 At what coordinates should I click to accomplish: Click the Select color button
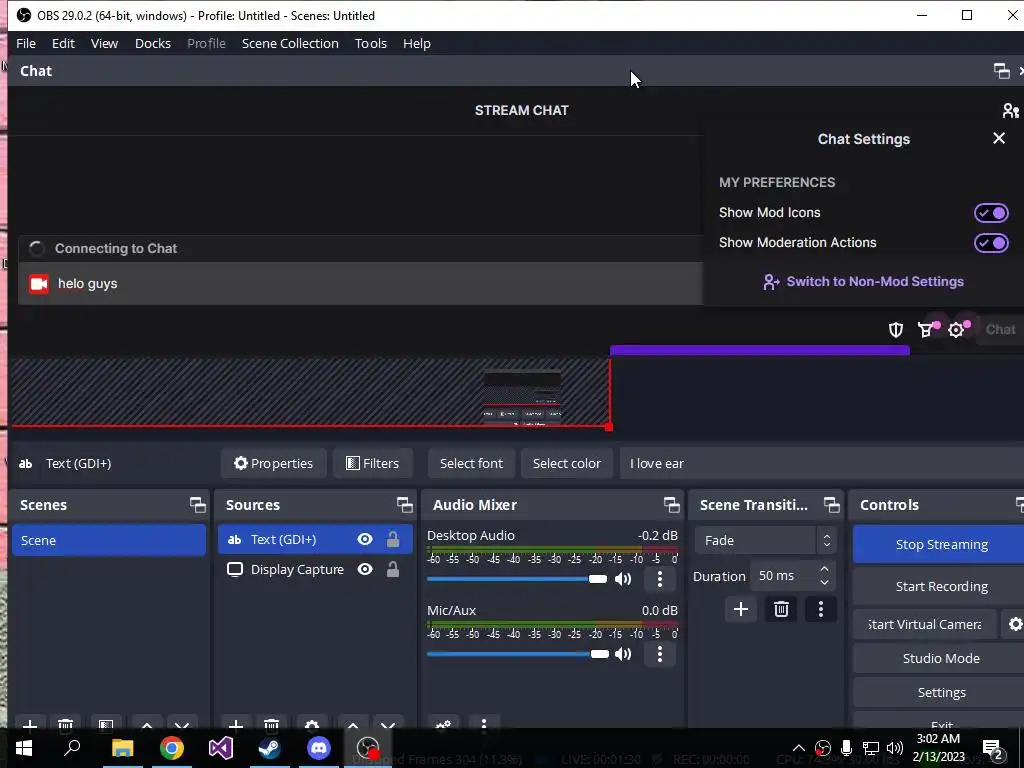[x=567, y=463]
